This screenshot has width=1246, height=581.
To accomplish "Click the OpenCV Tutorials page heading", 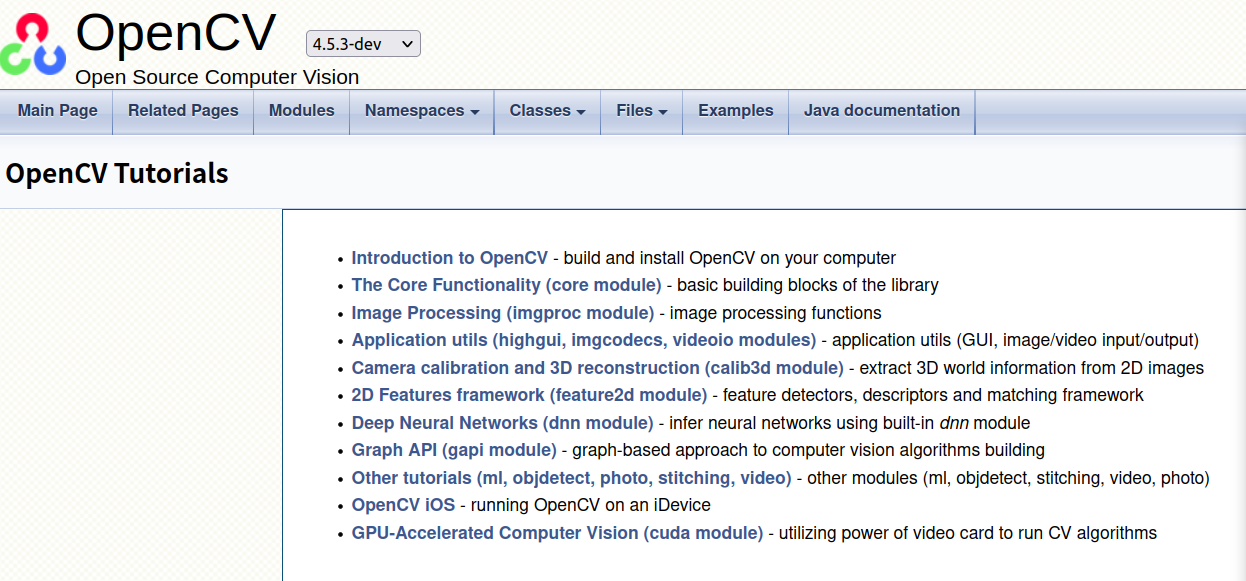I will click(117, 173).
